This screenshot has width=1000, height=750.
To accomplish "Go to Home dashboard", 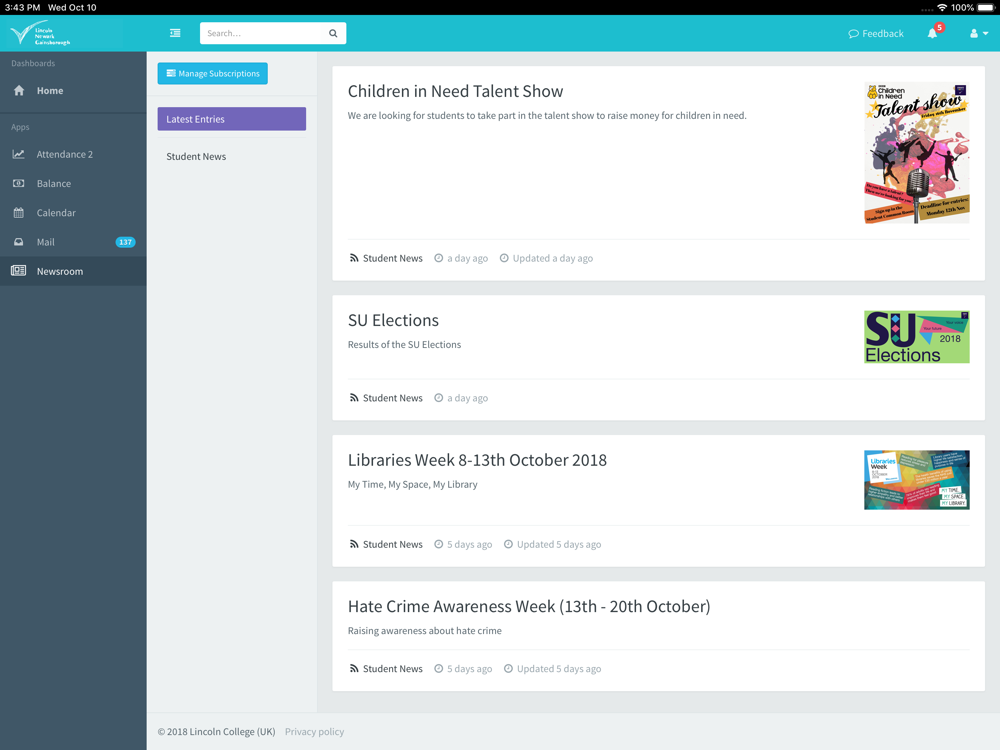I will pos(73,91).
